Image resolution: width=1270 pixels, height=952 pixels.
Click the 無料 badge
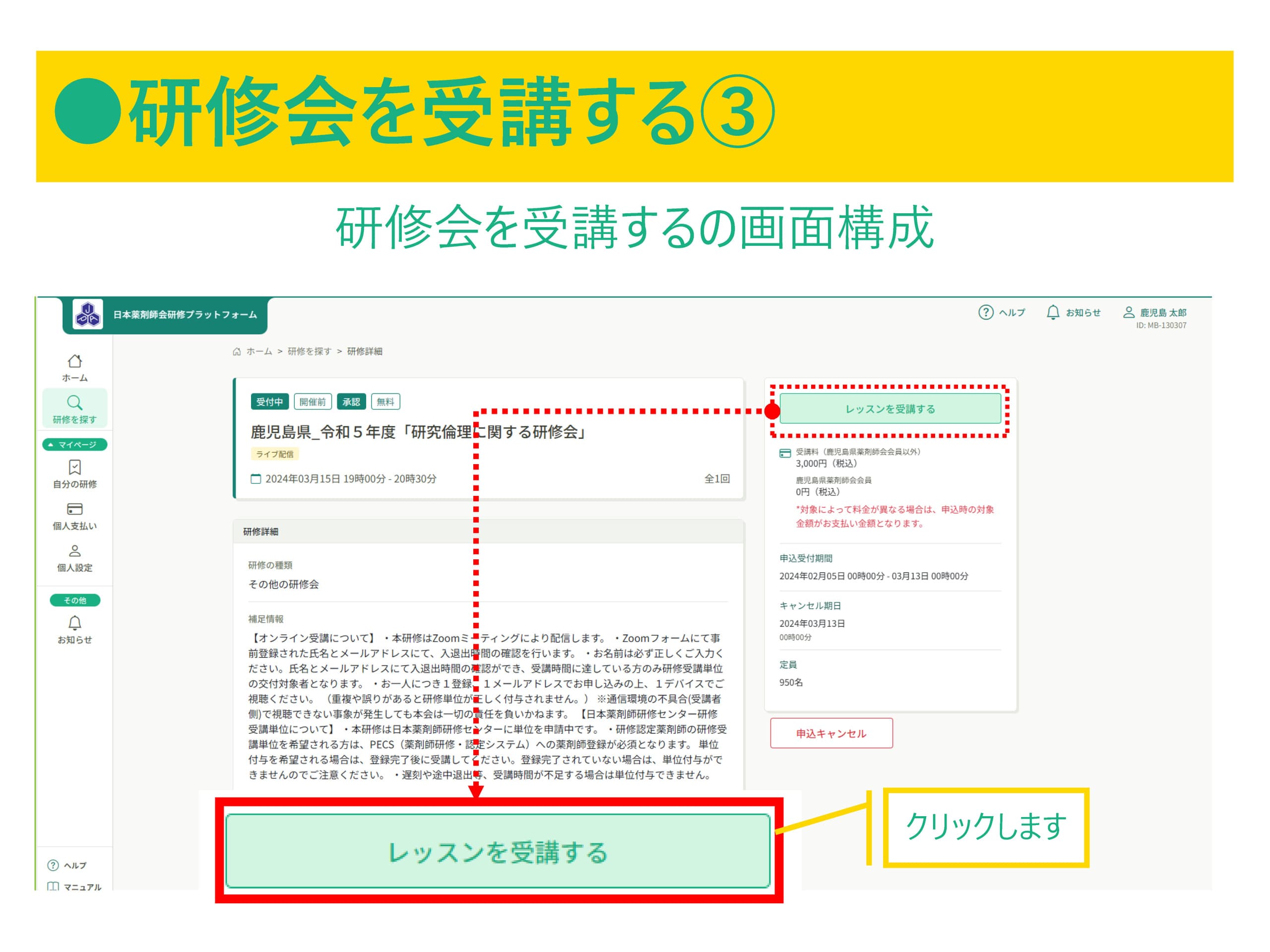tap(385, 402)
